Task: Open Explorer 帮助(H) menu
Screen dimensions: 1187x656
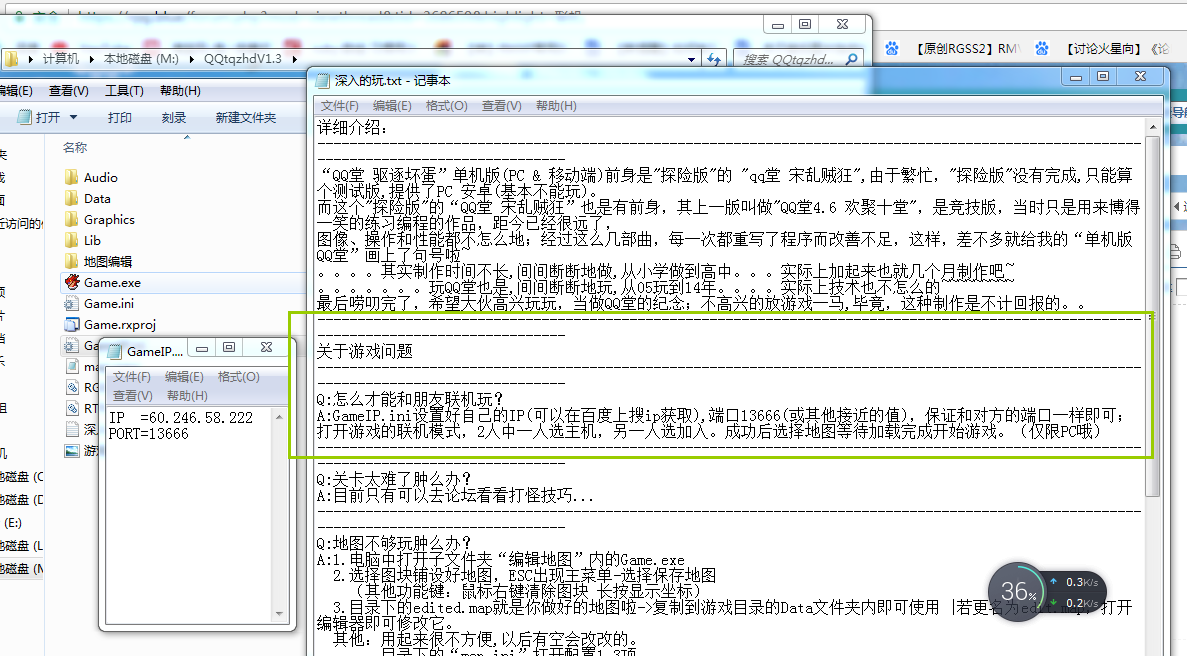Action: (180, 91)
